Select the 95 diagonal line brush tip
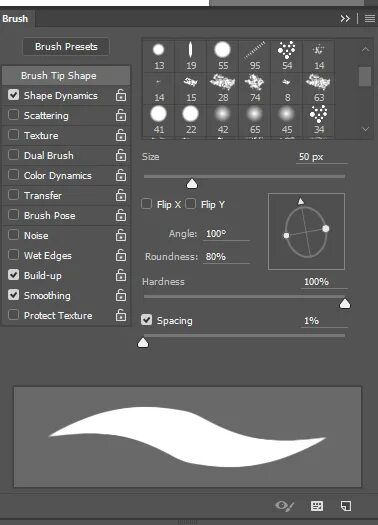Viewport: 378px width, 525px height. click(x=254, y=56)
